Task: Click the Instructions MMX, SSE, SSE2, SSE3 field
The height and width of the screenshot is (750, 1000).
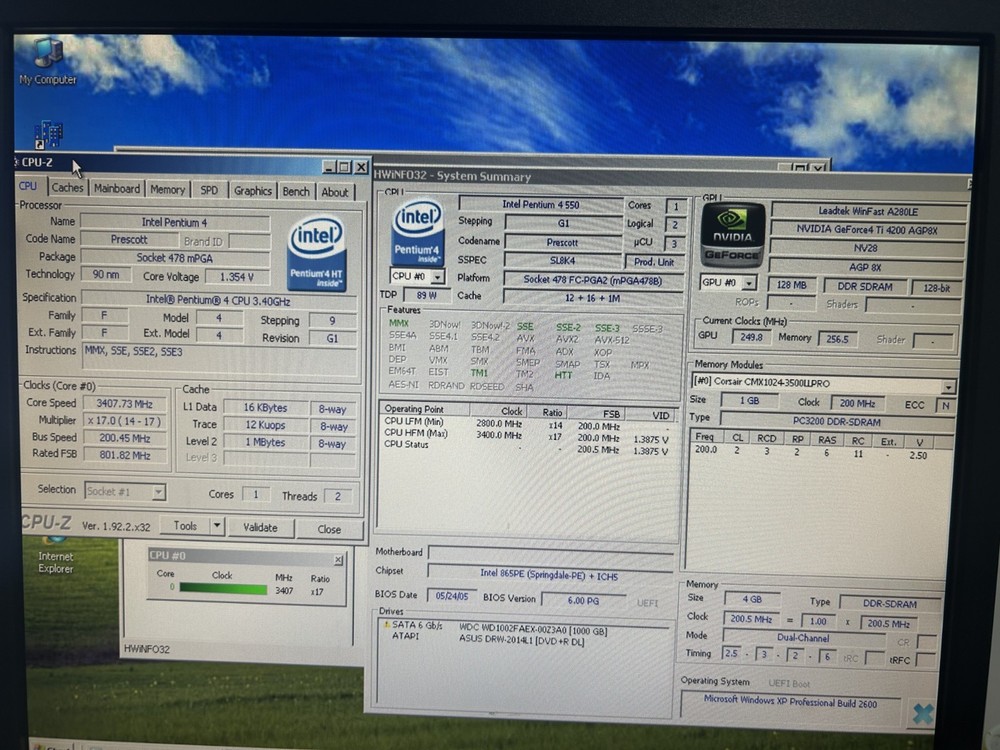Action: pos(219,360)
